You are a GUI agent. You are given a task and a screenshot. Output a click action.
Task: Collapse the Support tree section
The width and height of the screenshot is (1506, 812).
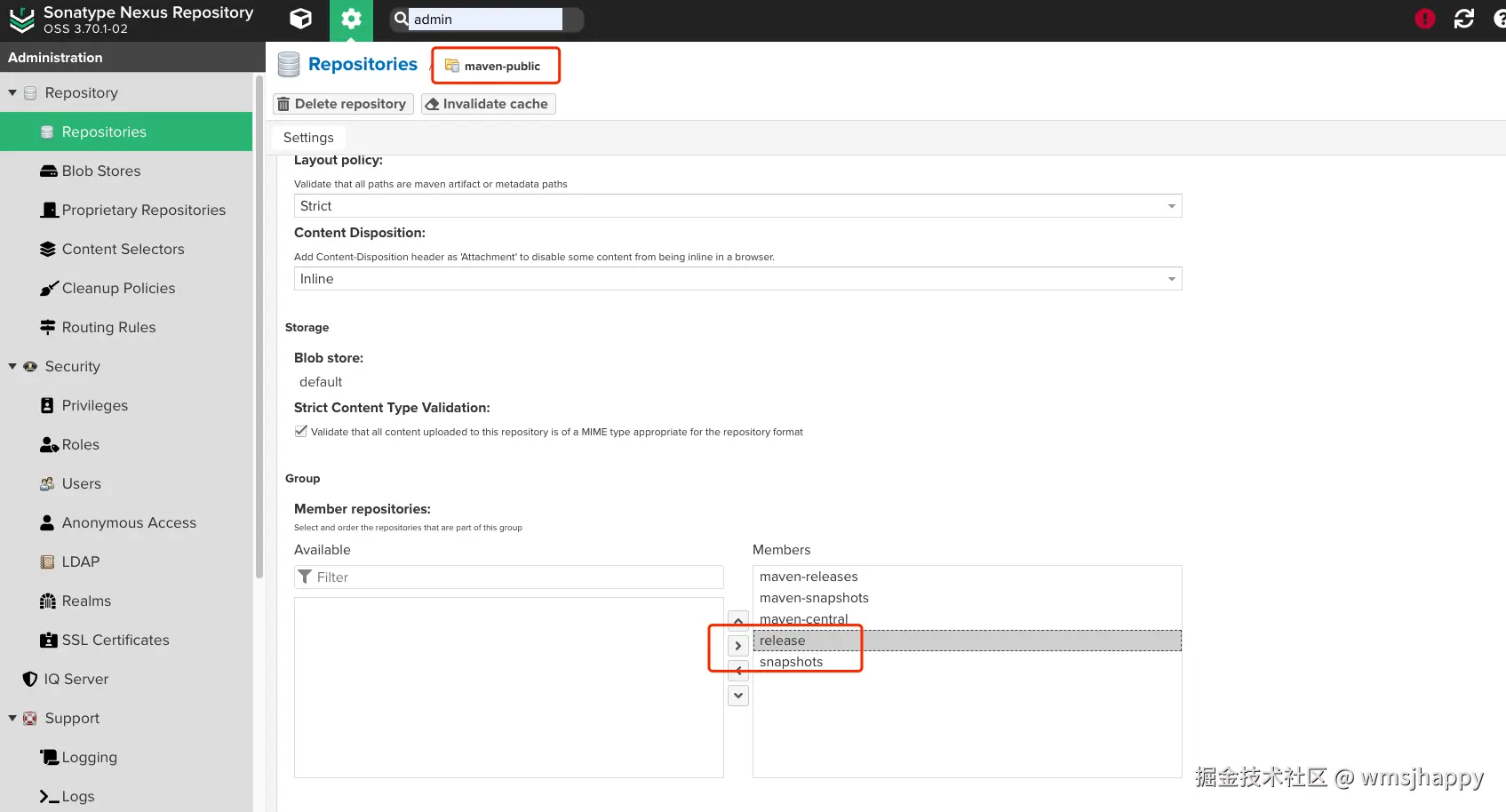(12, 718)
